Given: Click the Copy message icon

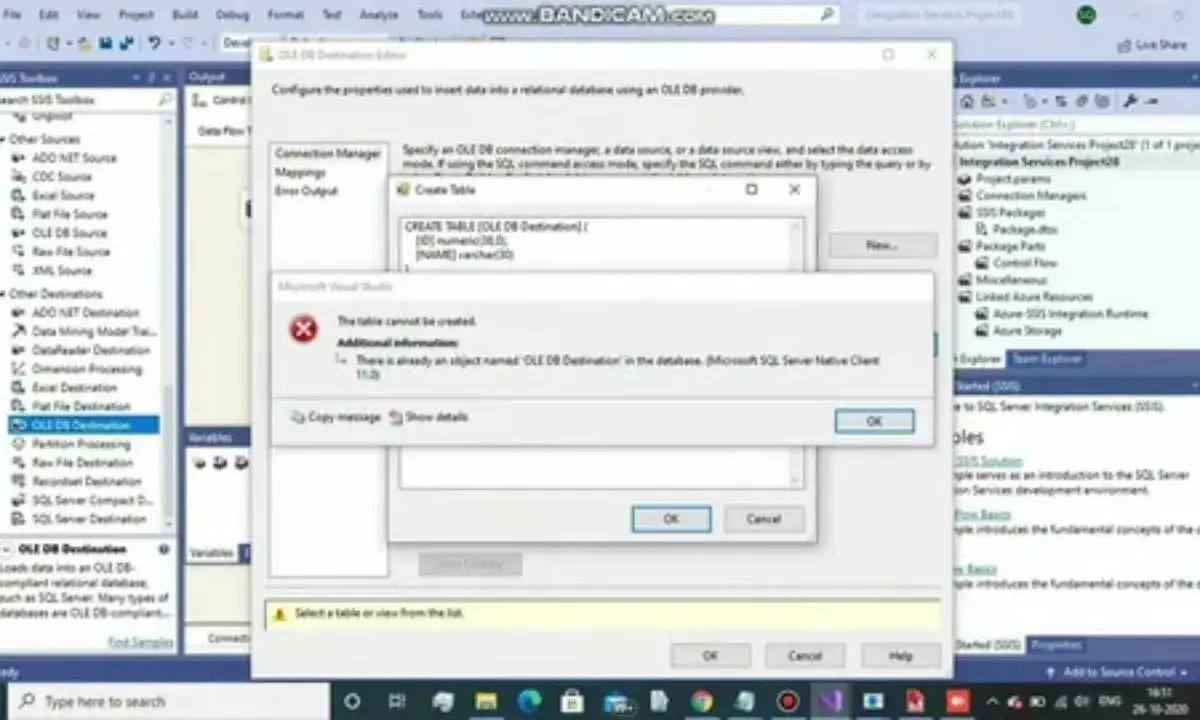Looking at the screenshot, I should (x=297, y=417).
